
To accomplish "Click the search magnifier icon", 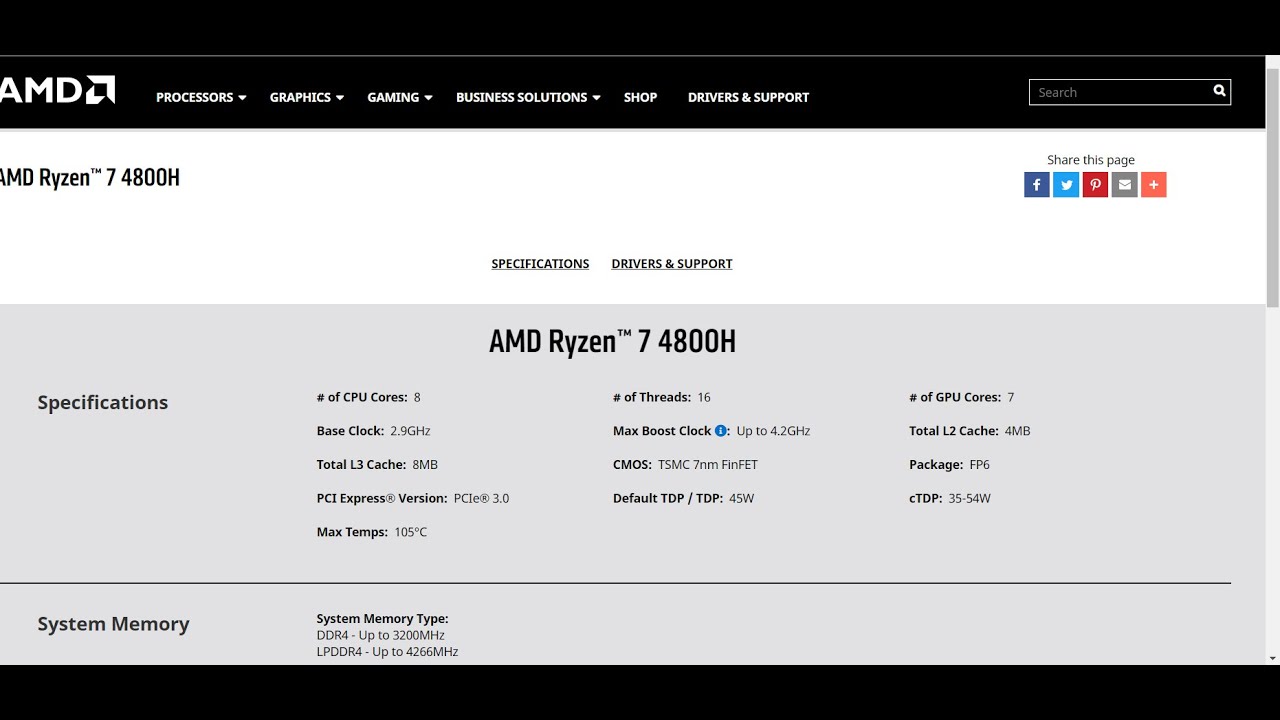I will tap(1219, 91).
